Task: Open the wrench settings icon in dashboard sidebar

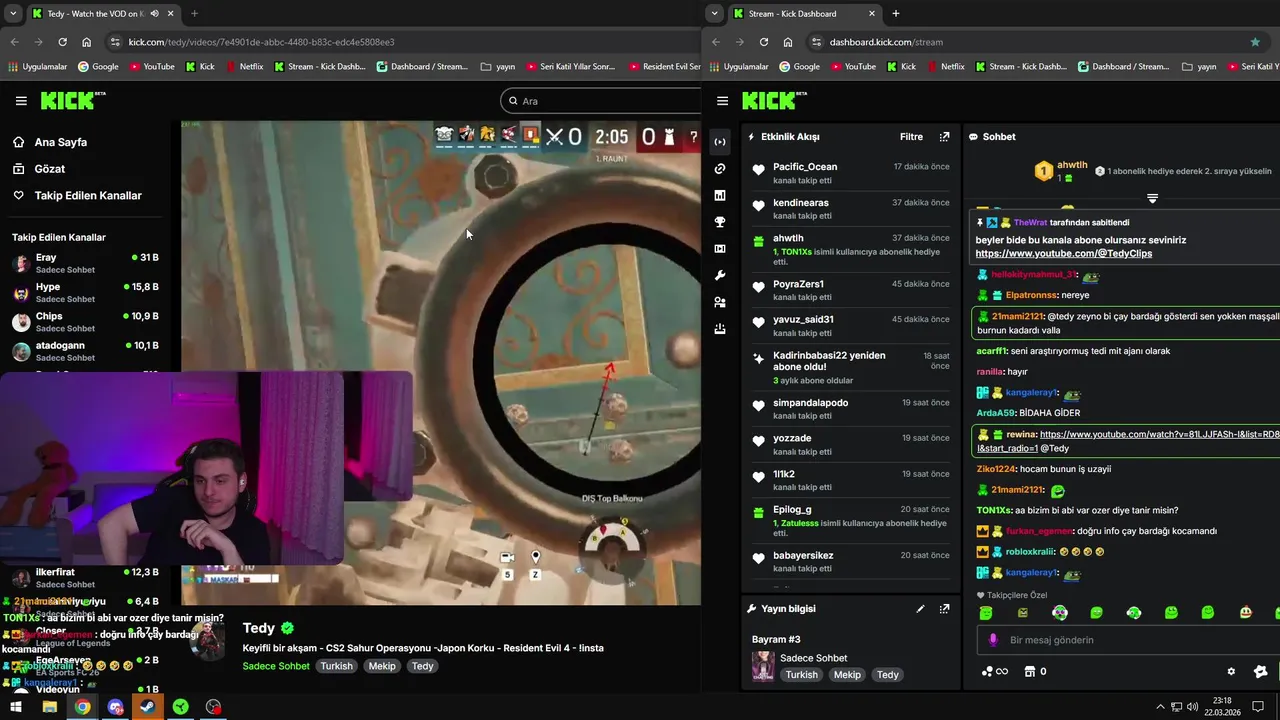Action: click(x=720, y=276)
